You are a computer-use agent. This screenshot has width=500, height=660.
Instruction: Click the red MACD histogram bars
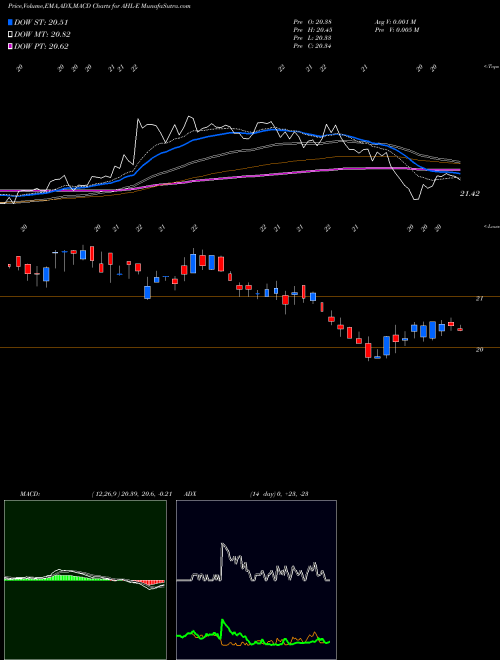[149, 582]
